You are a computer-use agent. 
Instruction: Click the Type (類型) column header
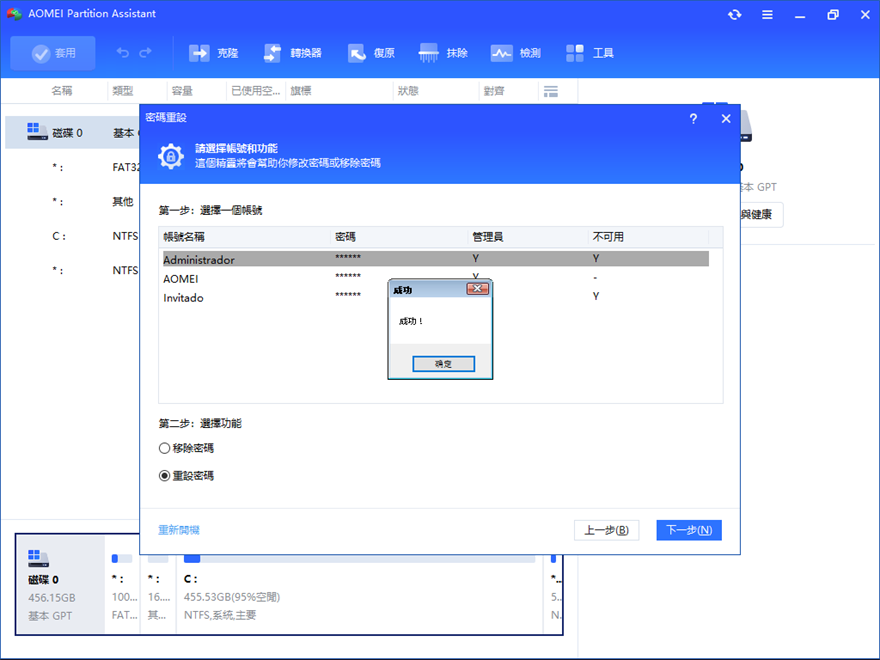click(x=123, y=91)
